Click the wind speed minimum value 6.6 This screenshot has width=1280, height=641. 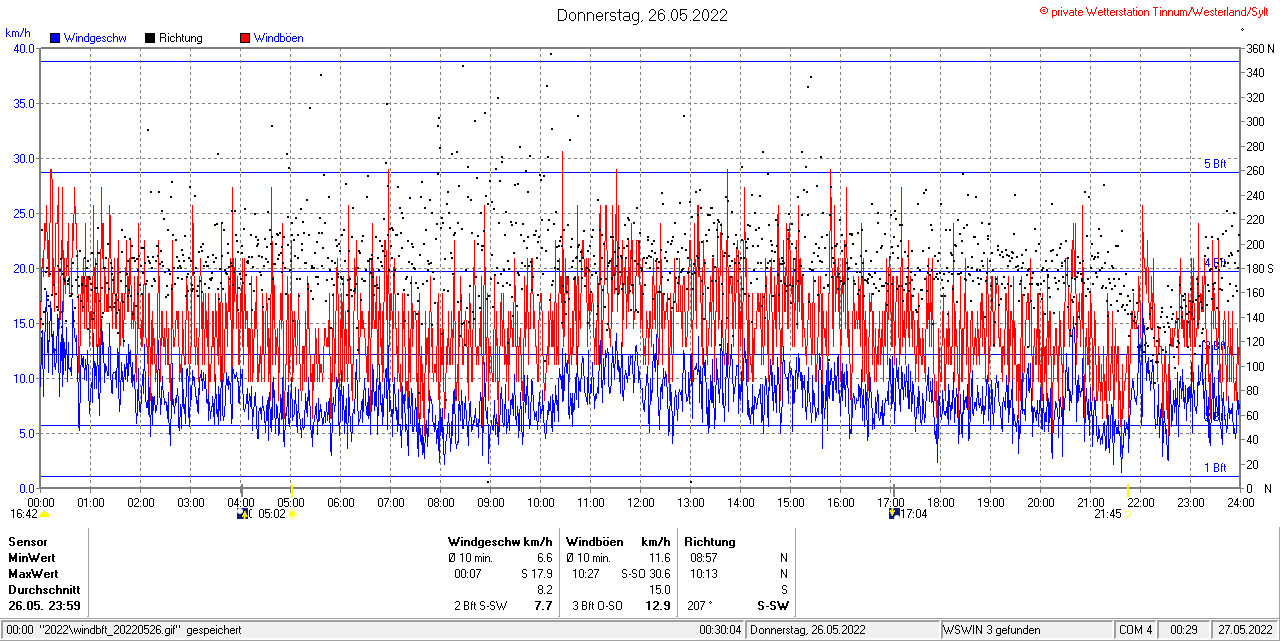tap(544, 557)
